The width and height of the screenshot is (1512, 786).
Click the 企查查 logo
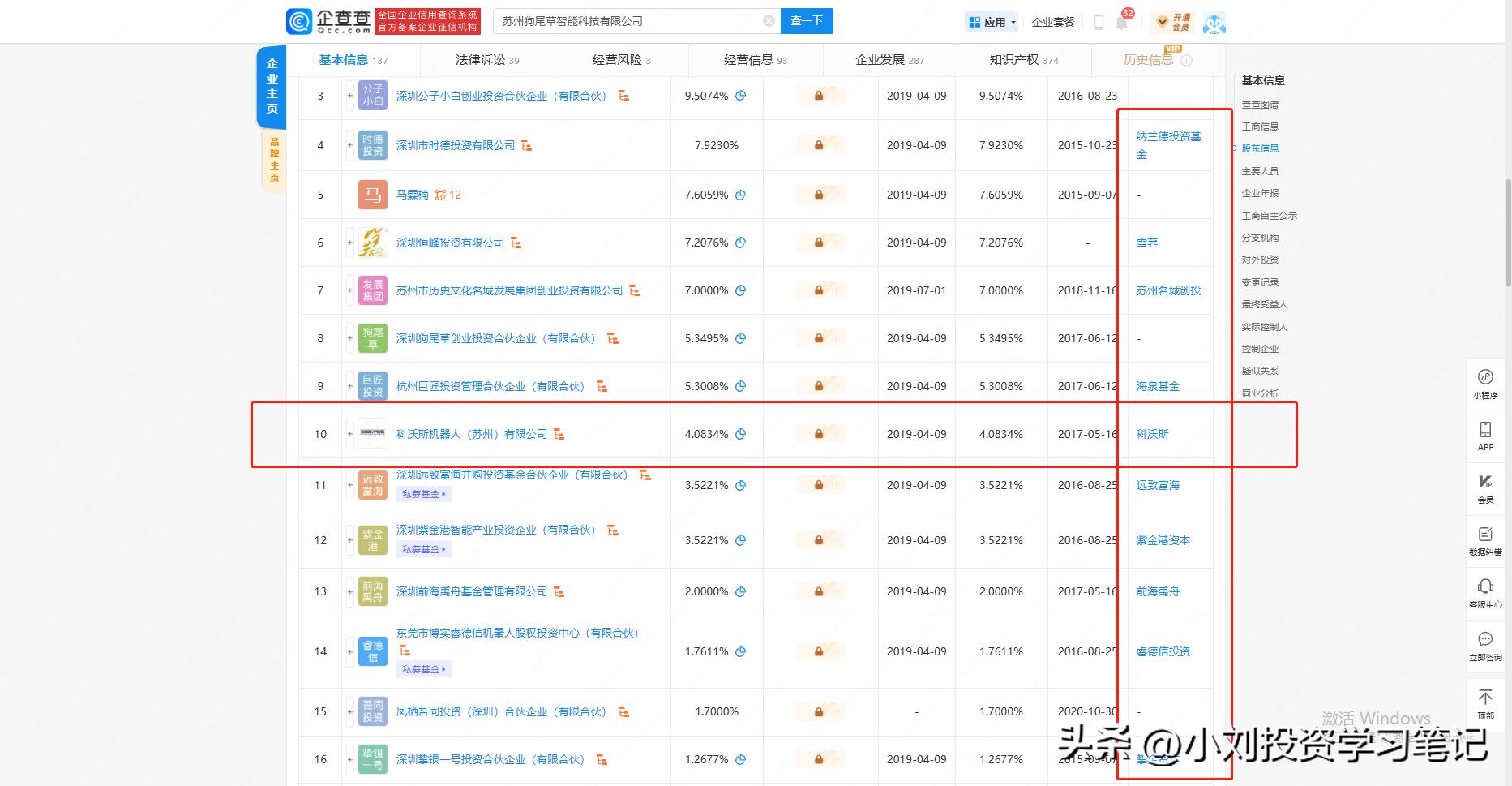pyautogui.click(x=328, y=21)
